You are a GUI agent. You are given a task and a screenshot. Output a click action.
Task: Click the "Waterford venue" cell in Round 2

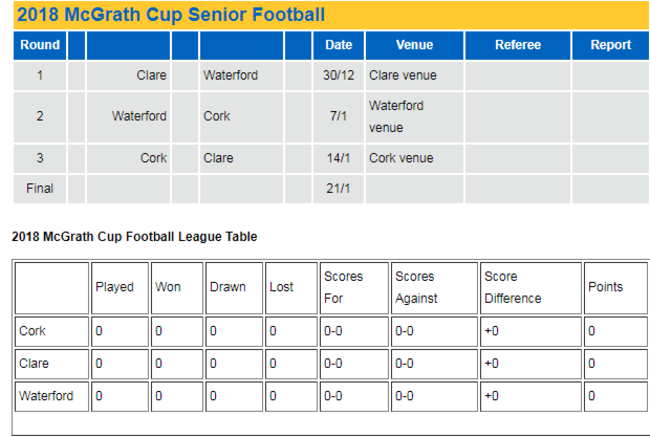397,116
